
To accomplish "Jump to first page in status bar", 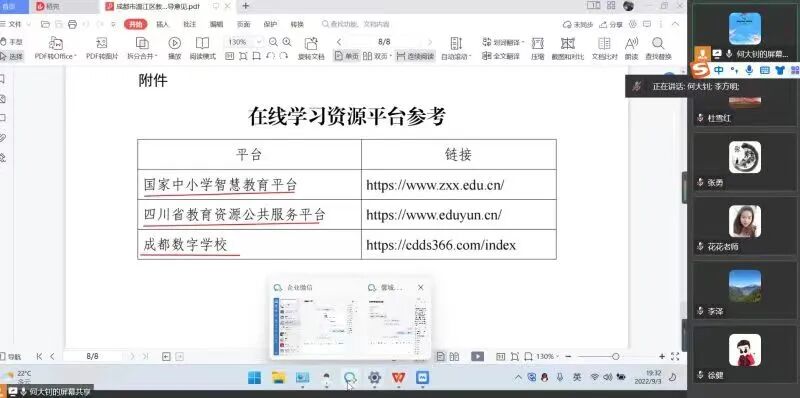I will pyautogui.click(x=39, y=356).
